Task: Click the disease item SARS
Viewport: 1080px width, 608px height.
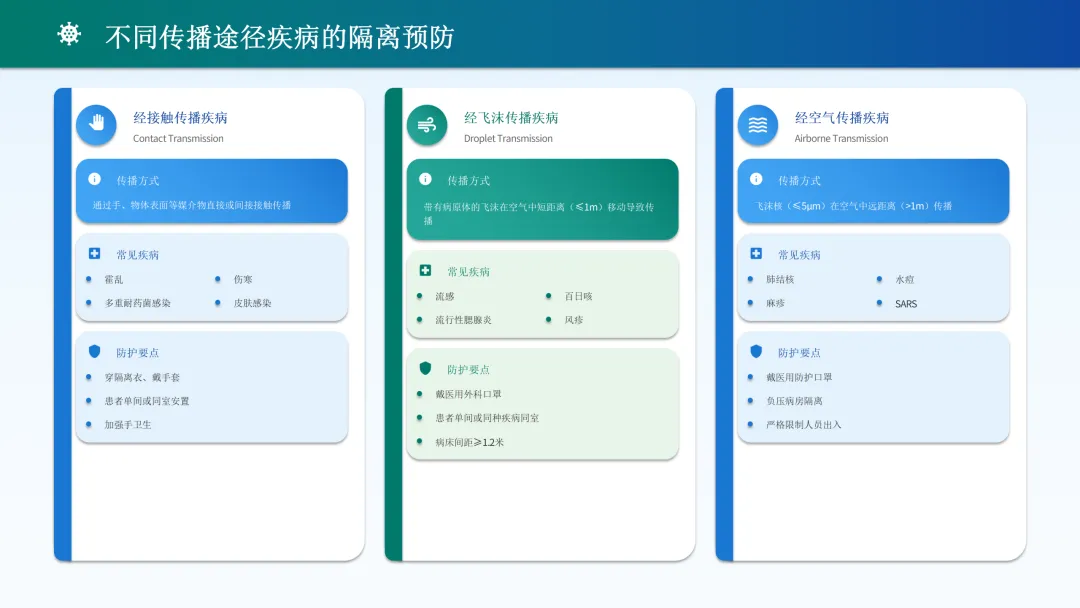Action: [906, 304]
